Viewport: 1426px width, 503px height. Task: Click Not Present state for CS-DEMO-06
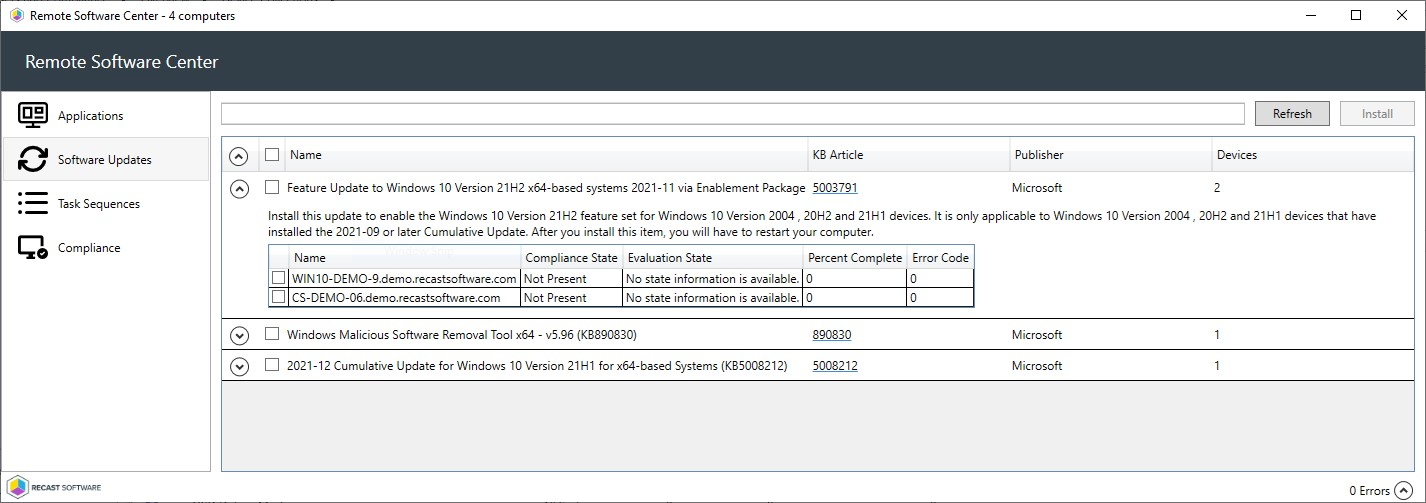click(x=555, y=298)
